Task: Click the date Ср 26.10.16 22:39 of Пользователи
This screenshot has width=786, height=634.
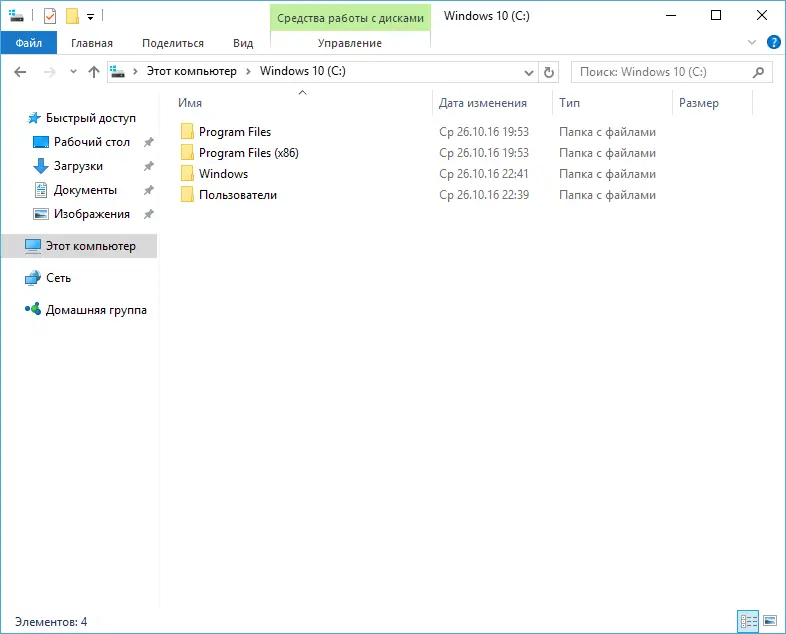Action: (x=484, y=195)
